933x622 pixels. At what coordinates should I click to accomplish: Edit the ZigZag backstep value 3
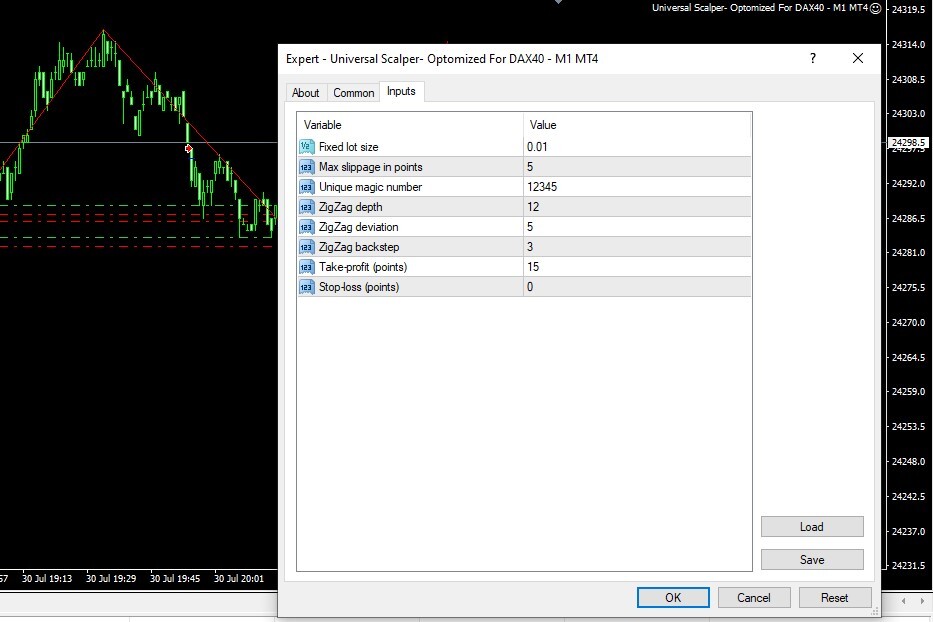tap(637, 247)
